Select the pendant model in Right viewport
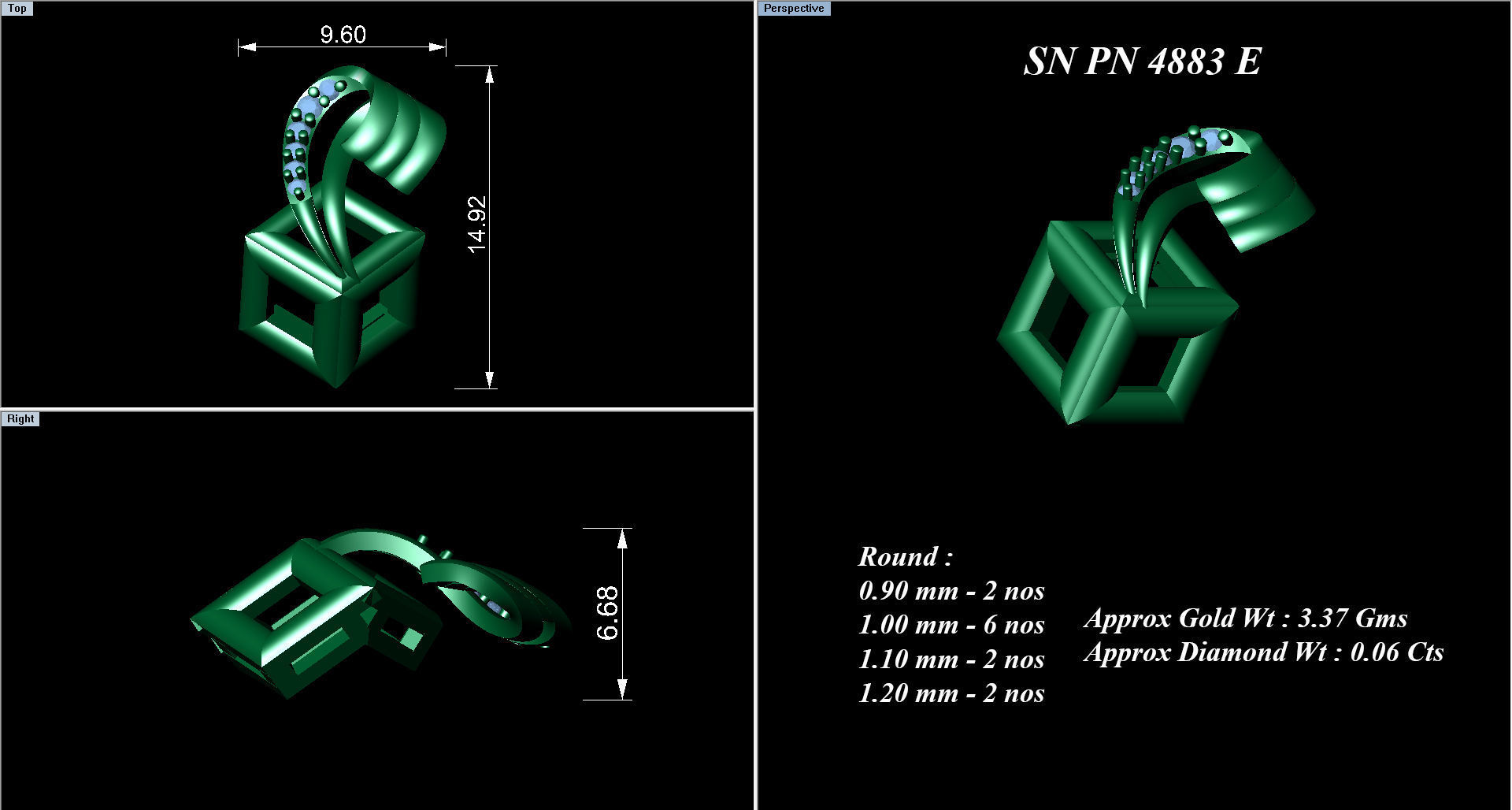This screenshot has height=810, width=1512. pyautogui.click(x=381, y=613)
